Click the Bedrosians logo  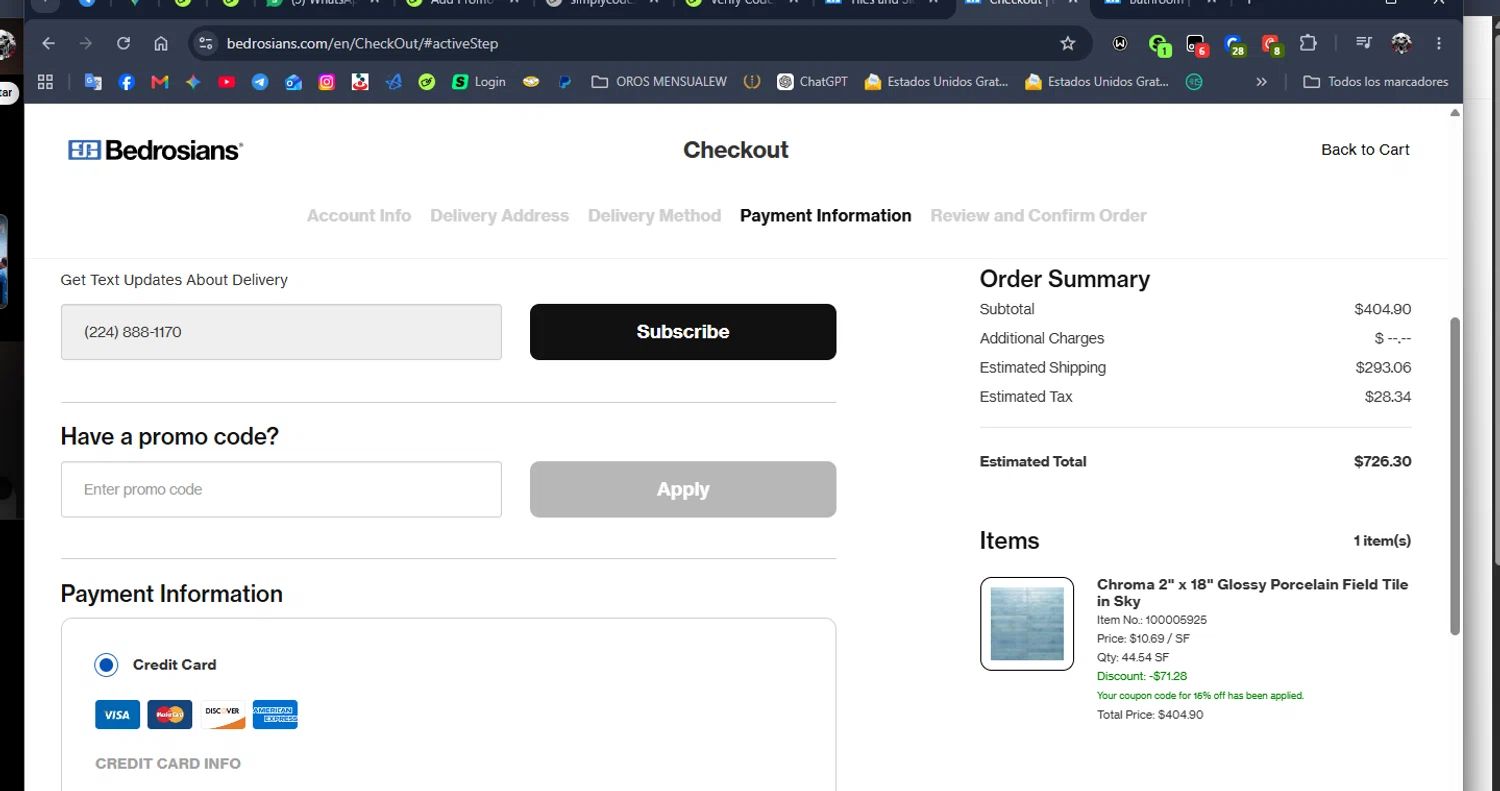tap(156, 150)
